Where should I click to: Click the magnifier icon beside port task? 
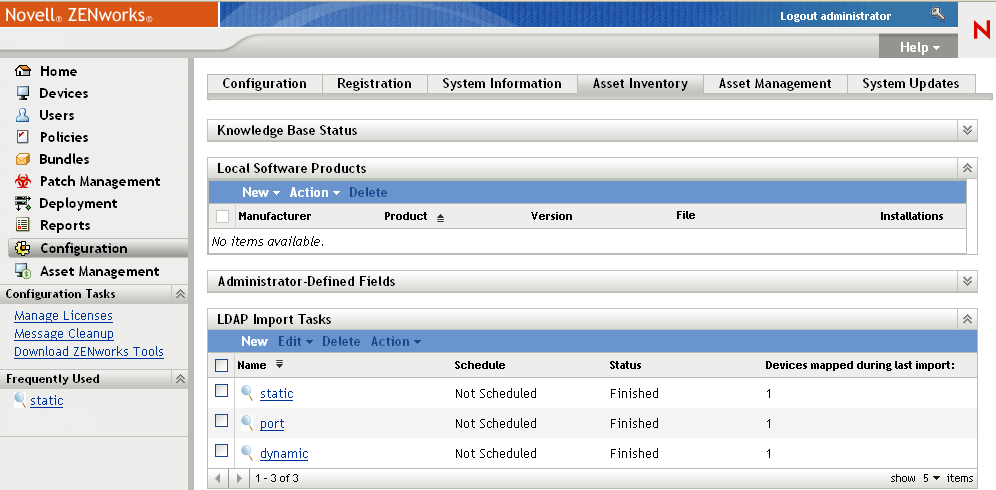247,423
